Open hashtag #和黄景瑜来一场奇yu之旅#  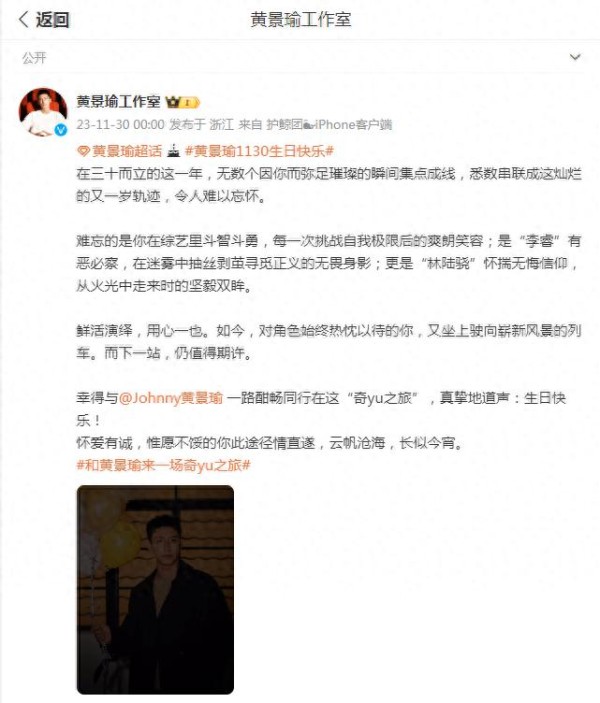pos(164,465)
